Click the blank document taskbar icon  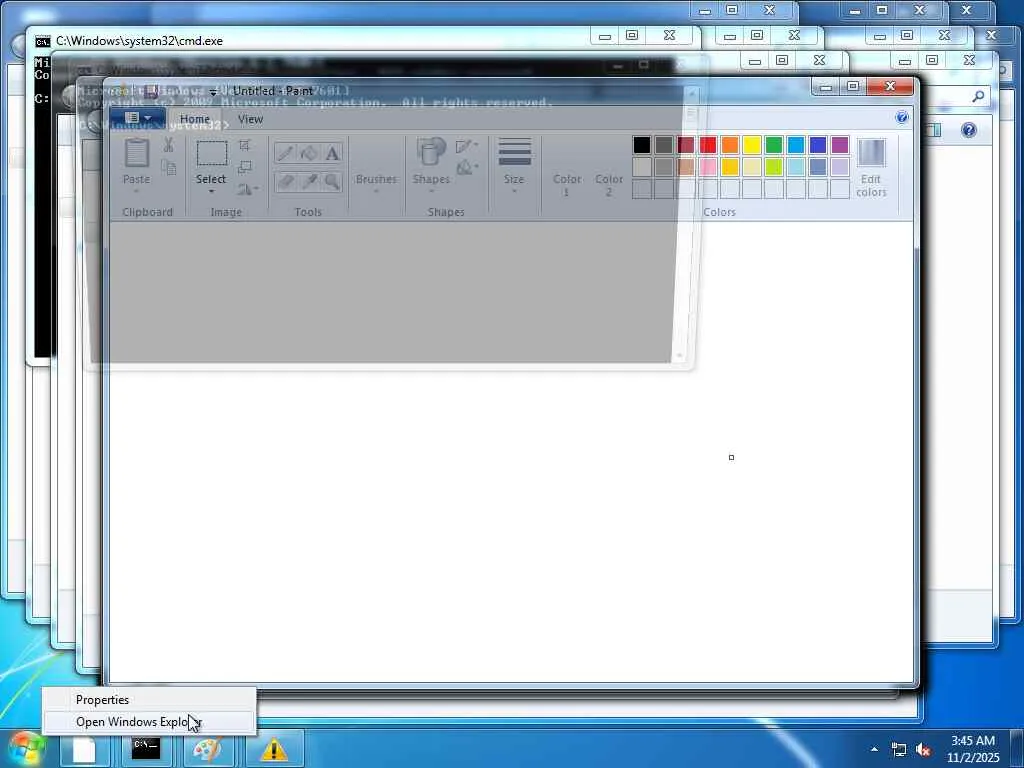[84, 750]
